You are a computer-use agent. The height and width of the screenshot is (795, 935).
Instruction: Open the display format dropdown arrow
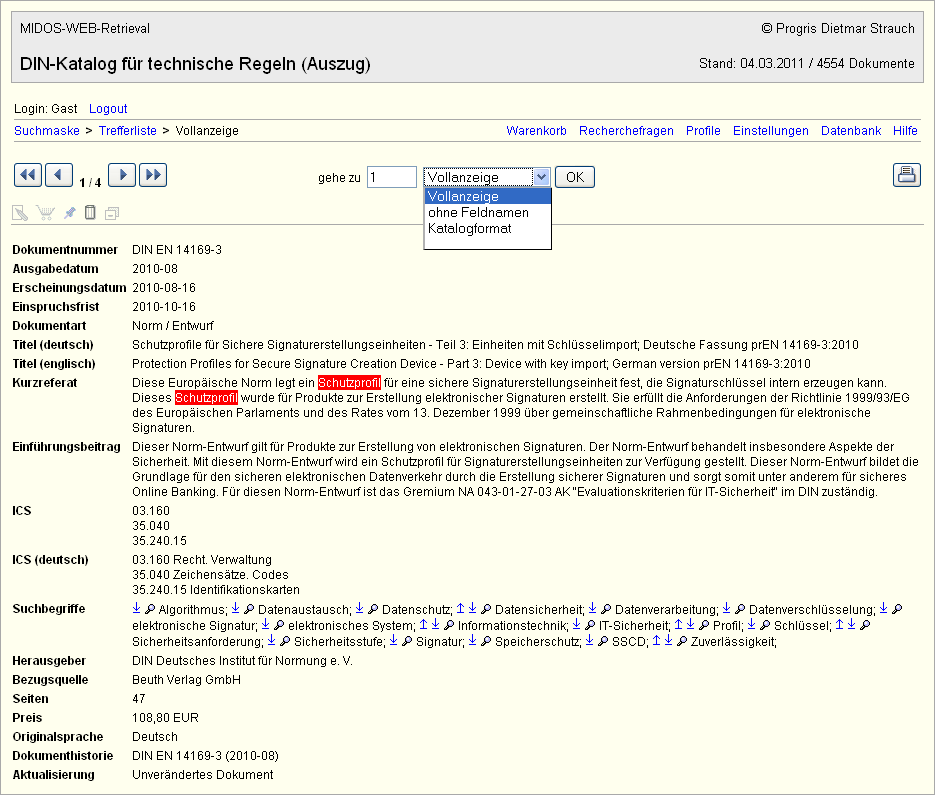pos(541,177)
